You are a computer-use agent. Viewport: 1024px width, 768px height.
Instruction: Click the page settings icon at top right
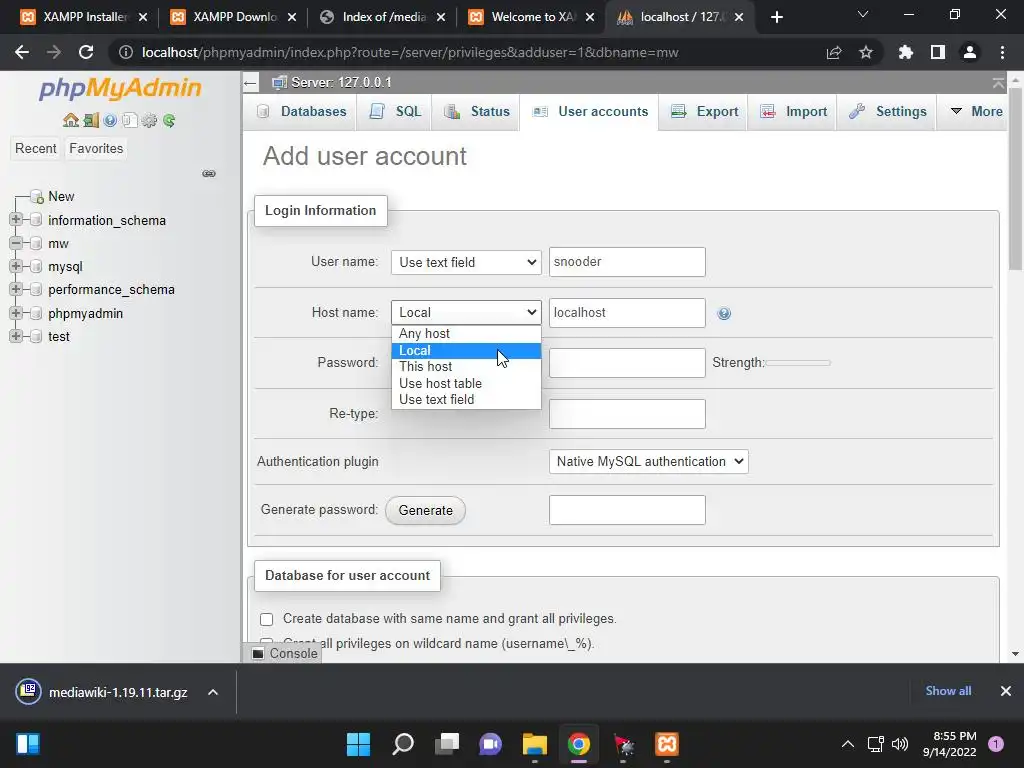point(998,83)
